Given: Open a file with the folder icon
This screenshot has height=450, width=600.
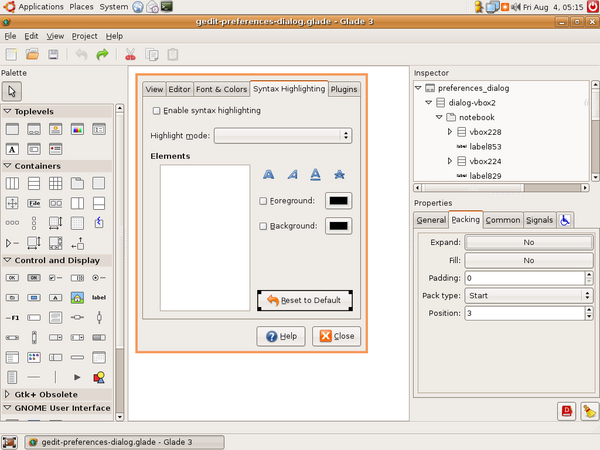Looking at the screenshot, I should 33,54.
